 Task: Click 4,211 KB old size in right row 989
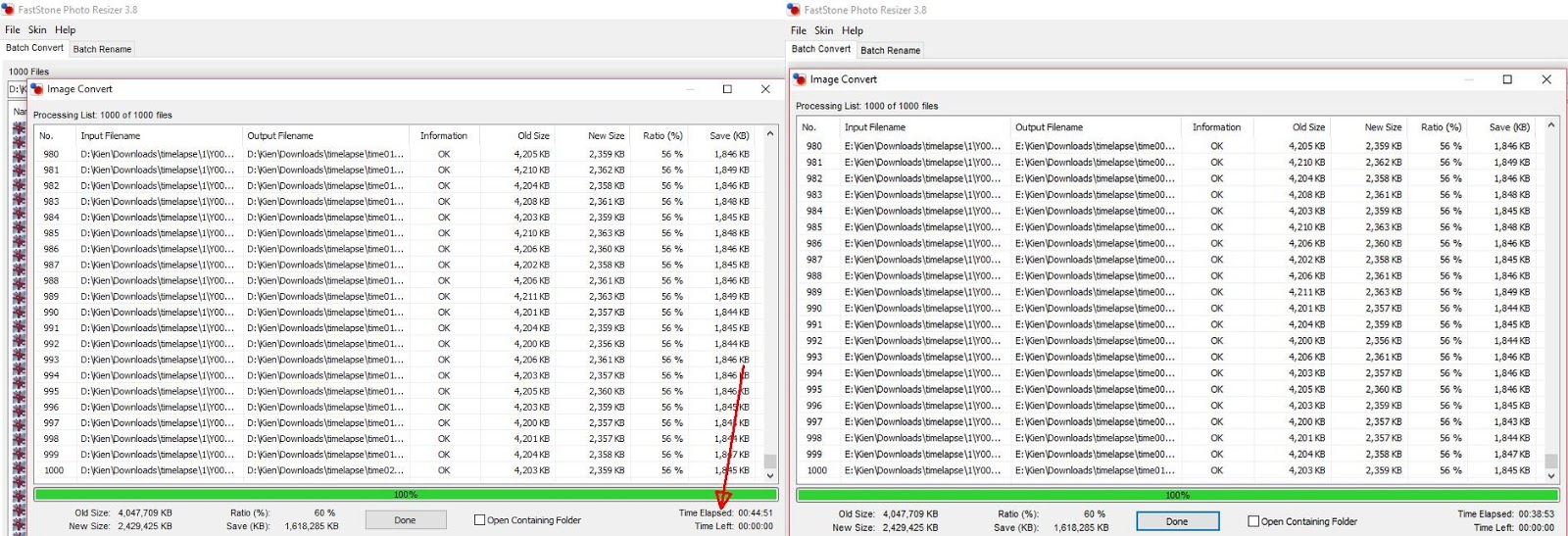click(x=1306, y=292)
